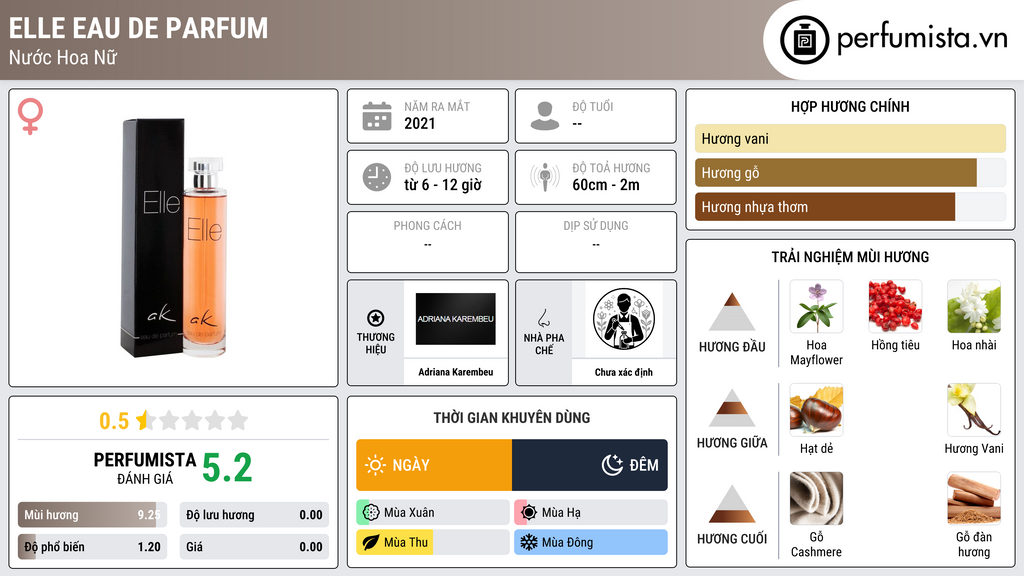Open the Hồng tiêu note image
The image size is (1024, 576).
point(895,306)
